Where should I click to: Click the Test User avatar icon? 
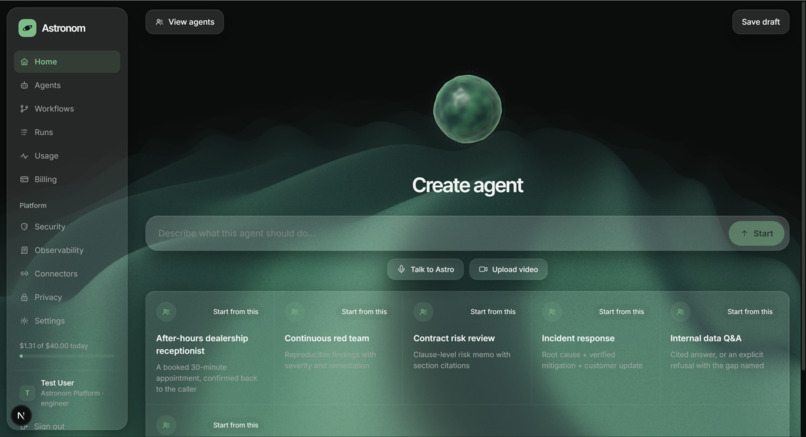pyautogui.click(x=27, y=393)
